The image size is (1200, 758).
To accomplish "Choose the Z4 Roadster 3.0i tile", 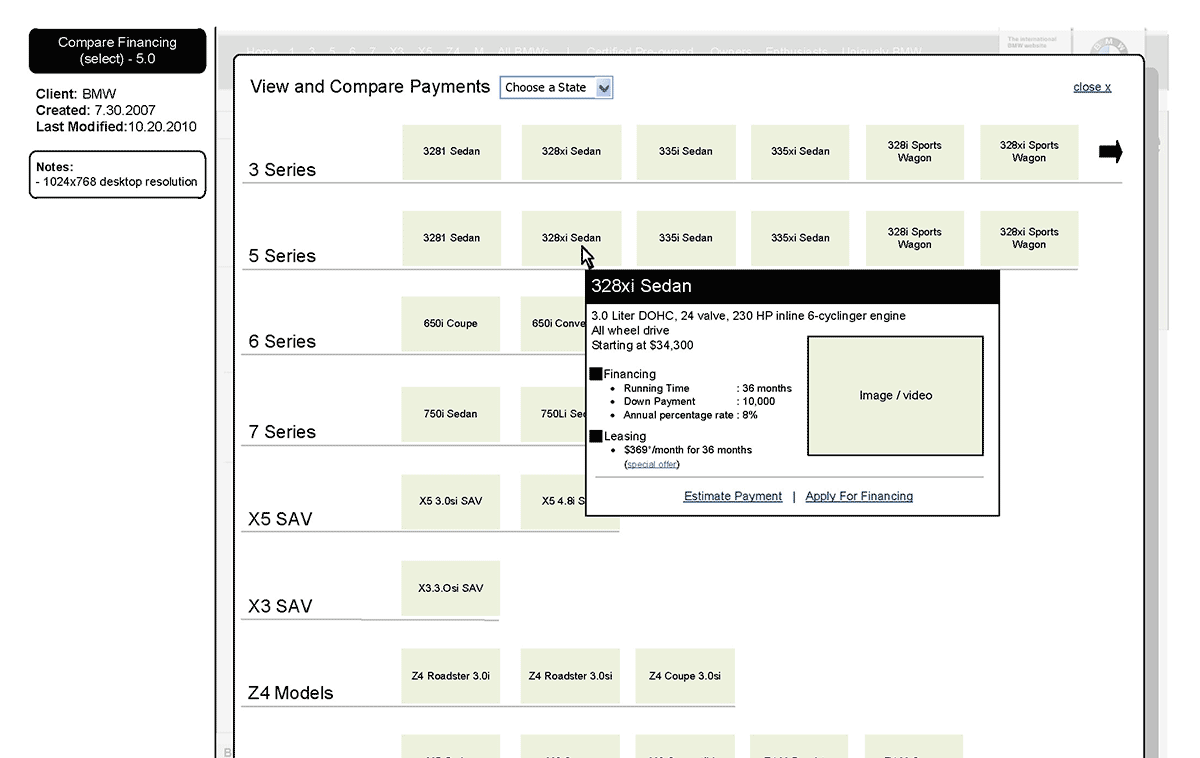I will [450, 676].
